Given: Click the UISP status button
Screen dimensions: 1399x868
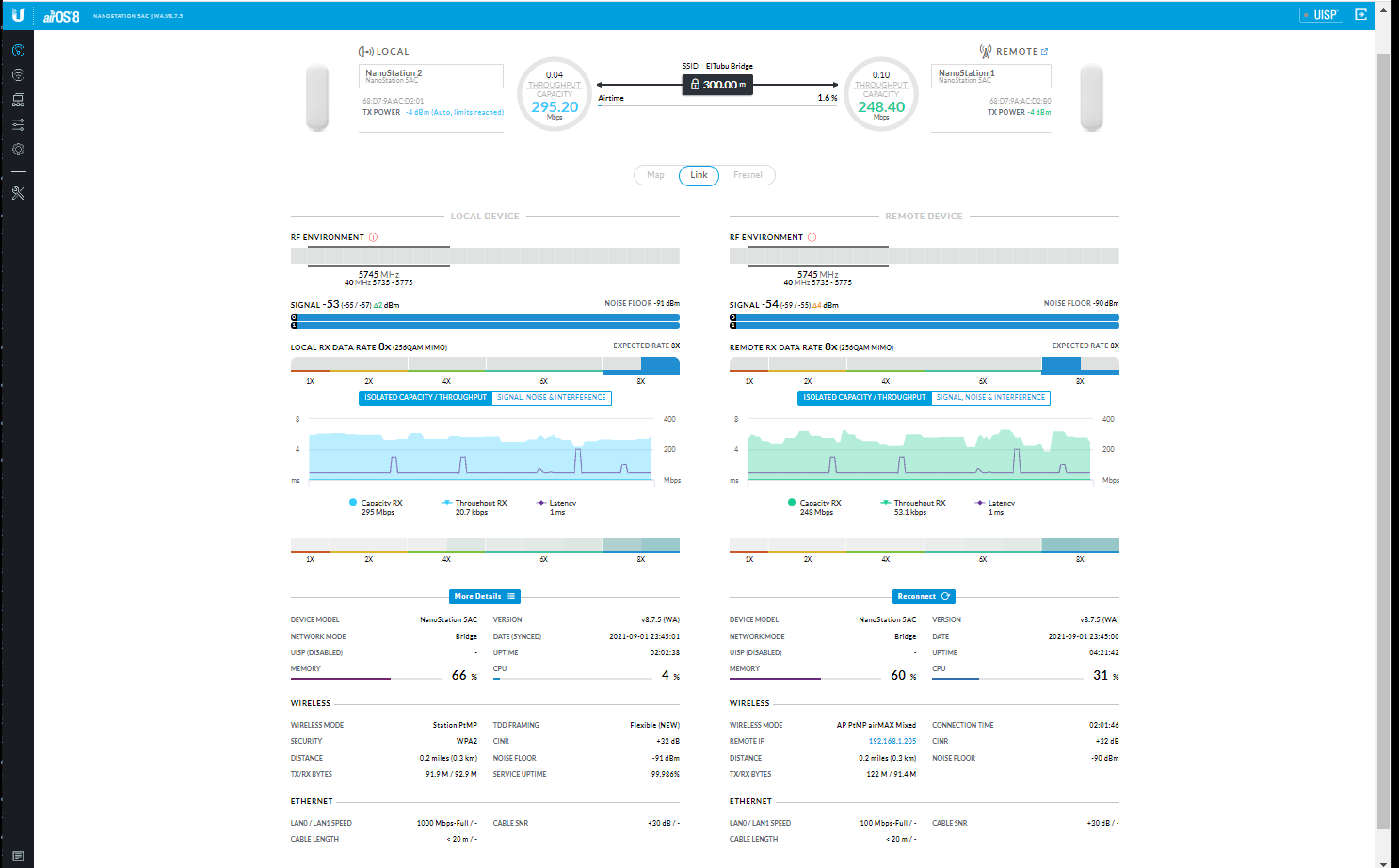Looking at the screenshot, I should [1321, 14].
